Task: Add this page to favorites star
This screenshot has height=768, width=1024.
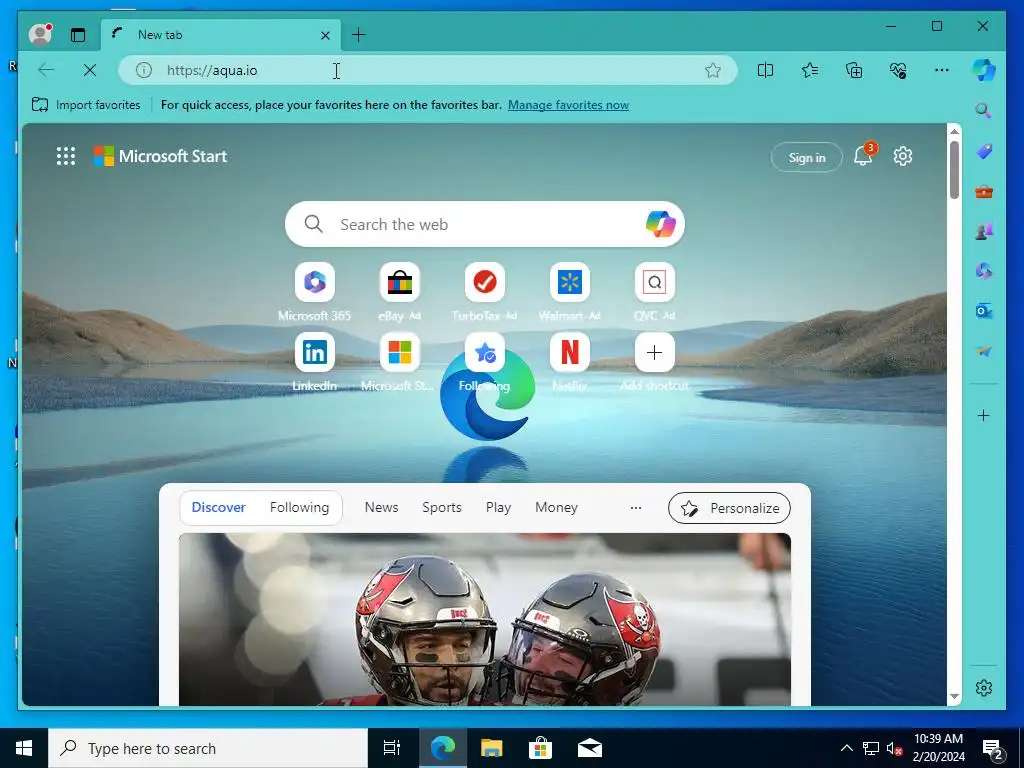Action: pos(713,70)
